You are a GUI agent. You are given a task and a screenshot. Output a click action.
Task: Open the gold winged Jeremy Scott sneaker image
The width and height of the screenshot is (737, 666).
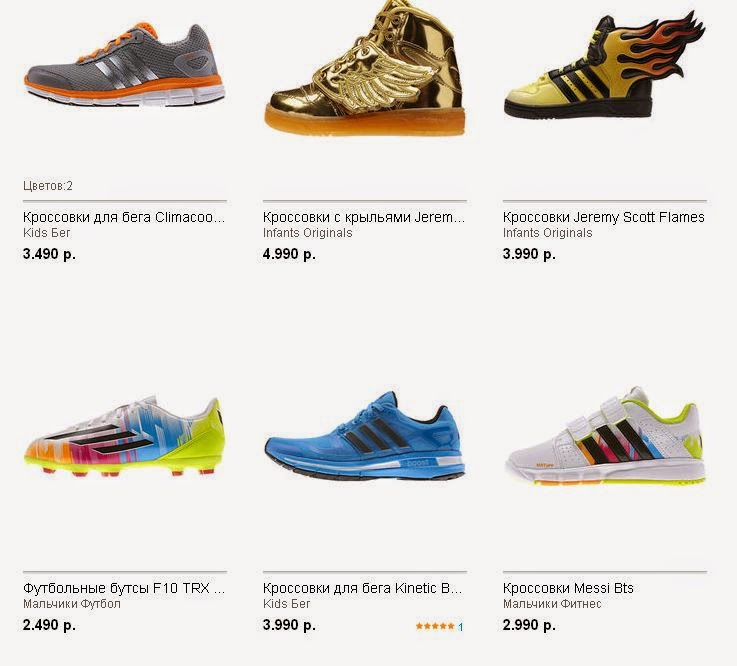(x=365, y=69)
